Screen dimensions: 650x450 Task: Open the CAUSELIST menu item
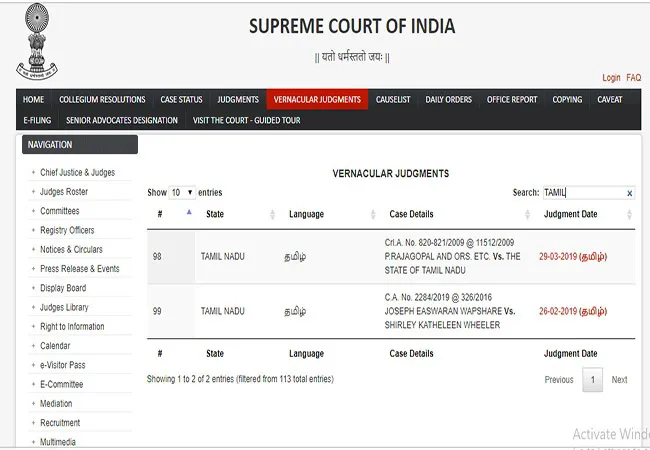pos(393,99)
